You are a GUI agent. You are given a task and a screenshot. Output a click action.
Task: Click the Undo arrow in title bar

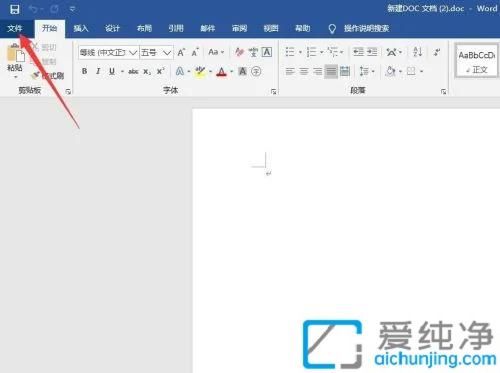[33, 9]
